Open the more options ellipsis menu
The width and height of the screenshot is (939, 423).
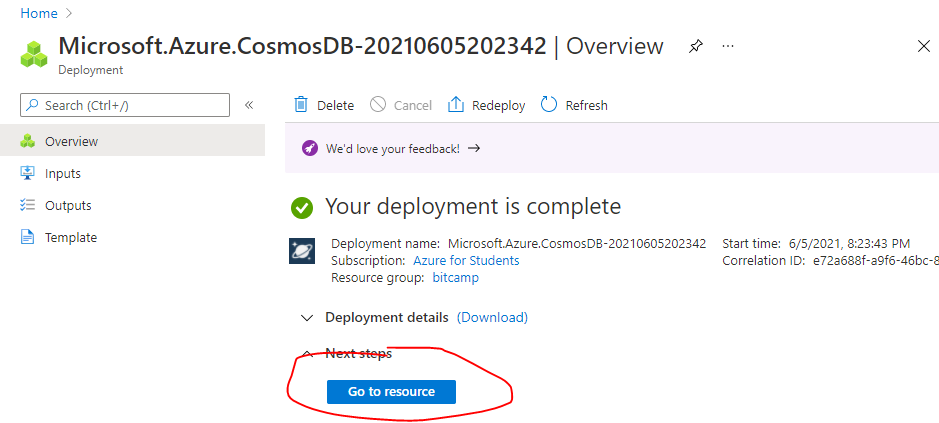[x=728, y=46]
